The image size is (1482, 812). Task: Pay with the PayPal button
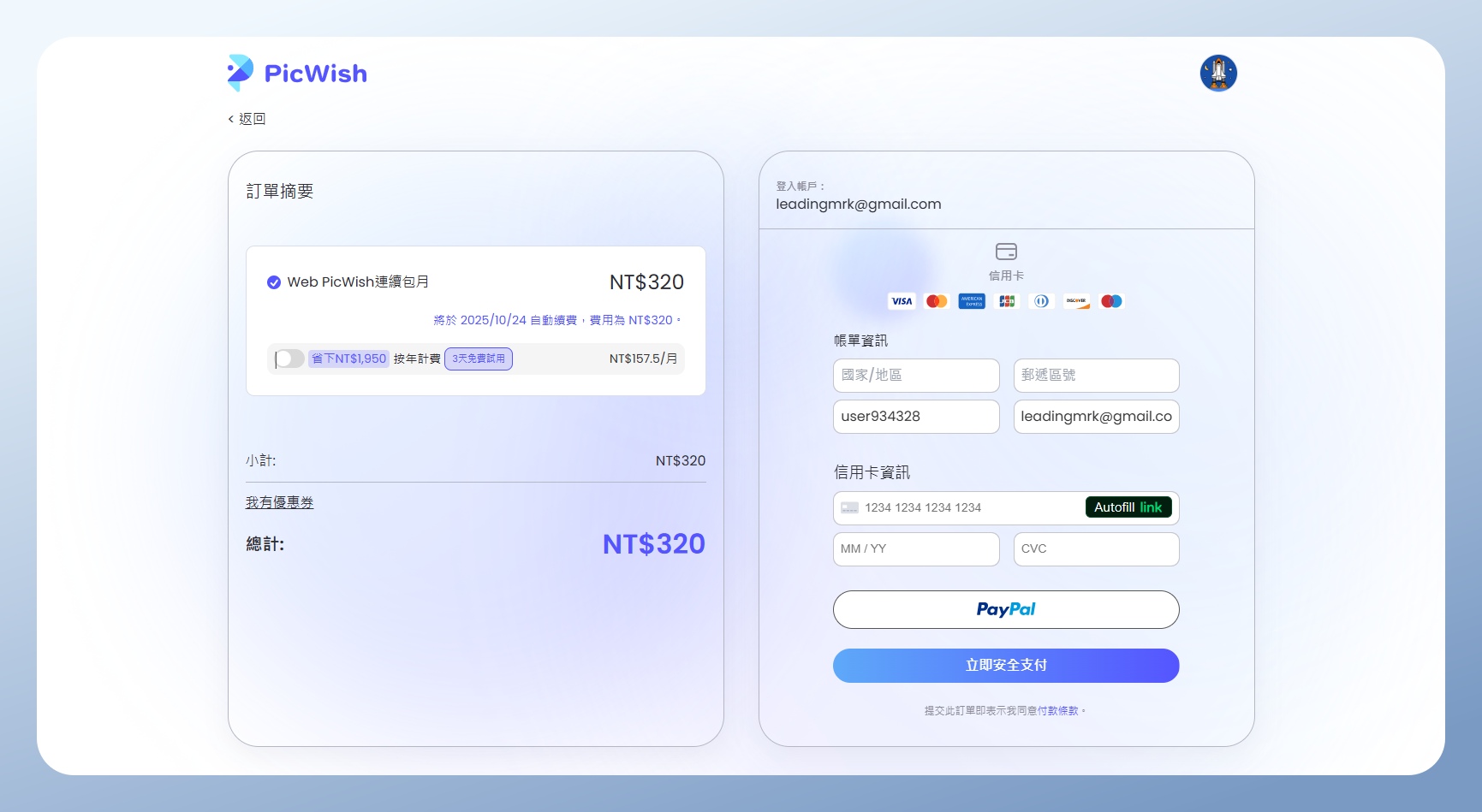1005,609
